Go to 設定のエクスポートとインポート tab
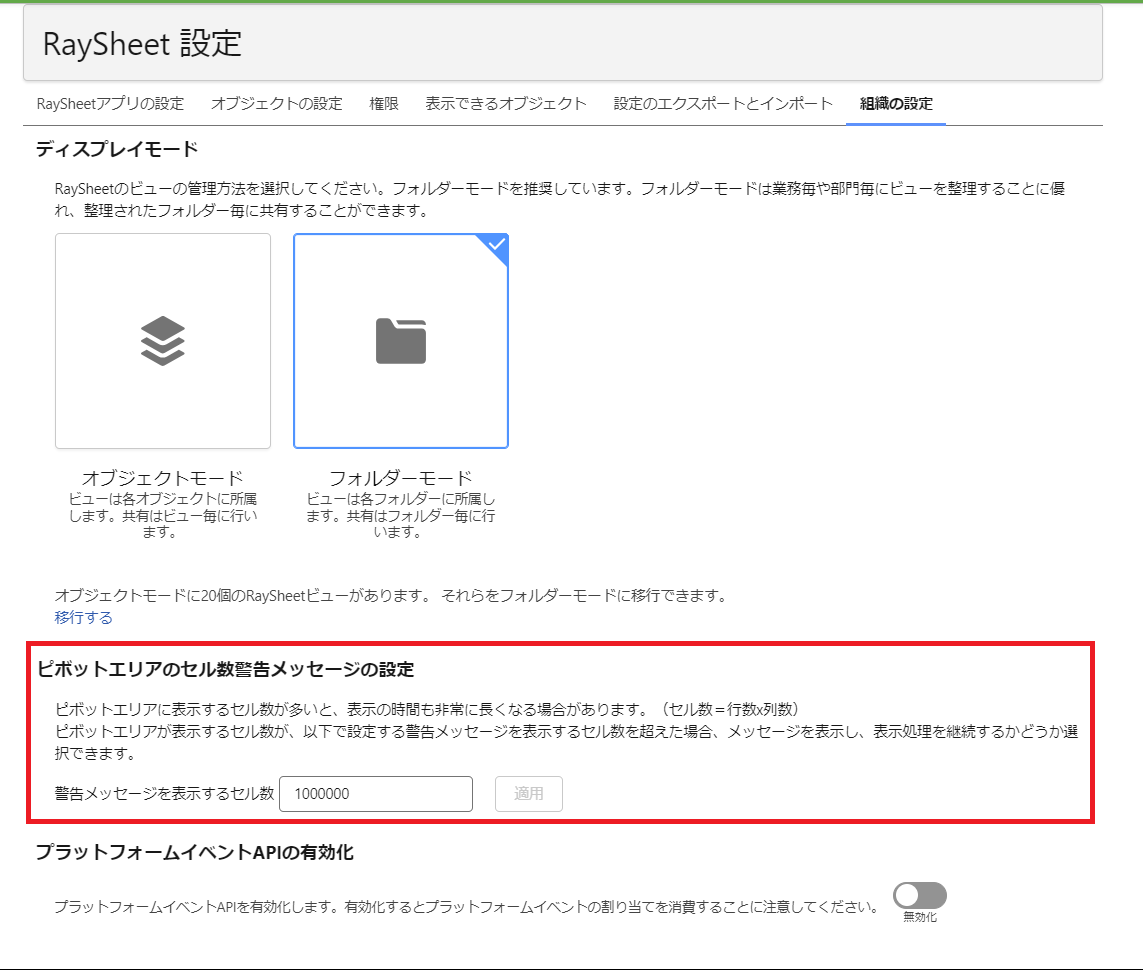1143x970 pixels. point(722,103)
